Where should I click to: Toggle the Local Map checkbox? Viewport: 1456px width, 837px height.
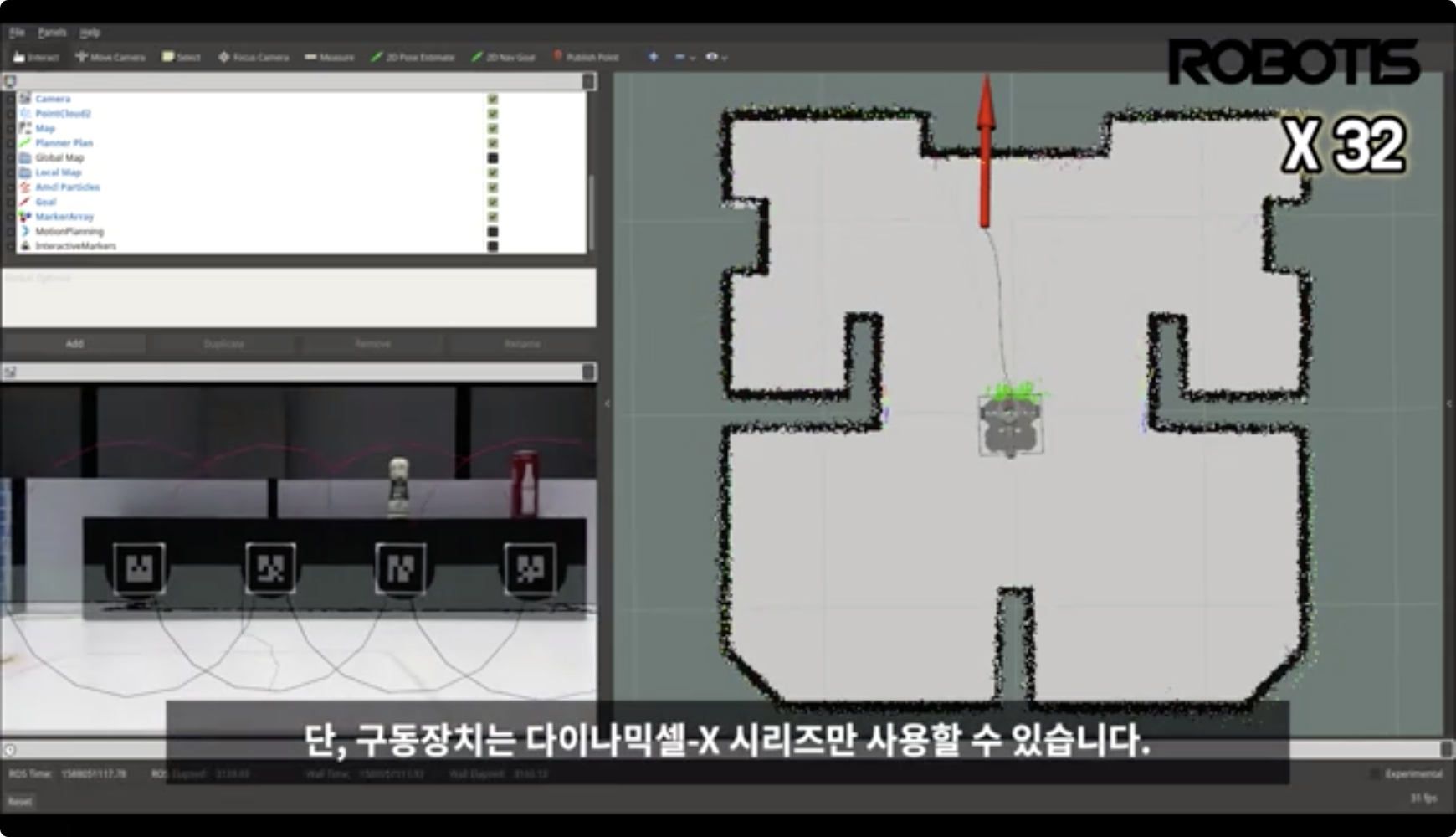click(x=493, y=172)
